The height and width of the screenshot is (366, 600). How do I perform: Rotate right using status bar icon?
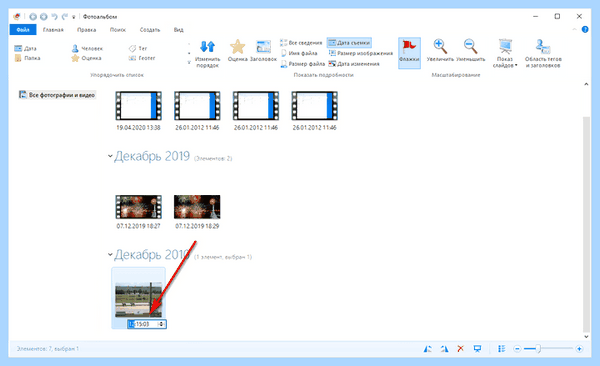[444, 349]
